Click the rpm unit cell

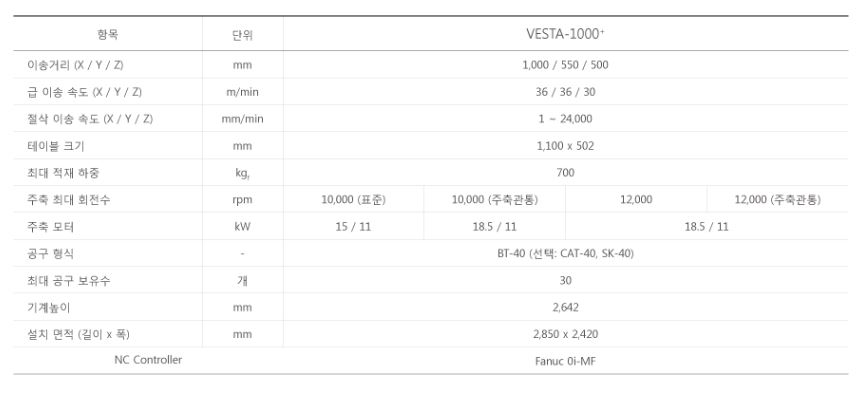coord(243,200)
